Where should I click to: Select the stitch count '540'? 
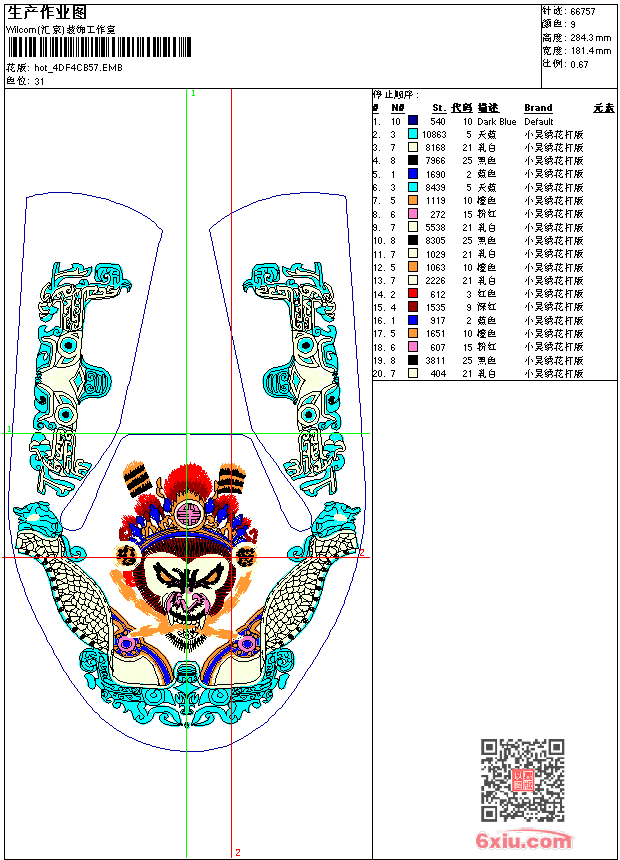437,121
